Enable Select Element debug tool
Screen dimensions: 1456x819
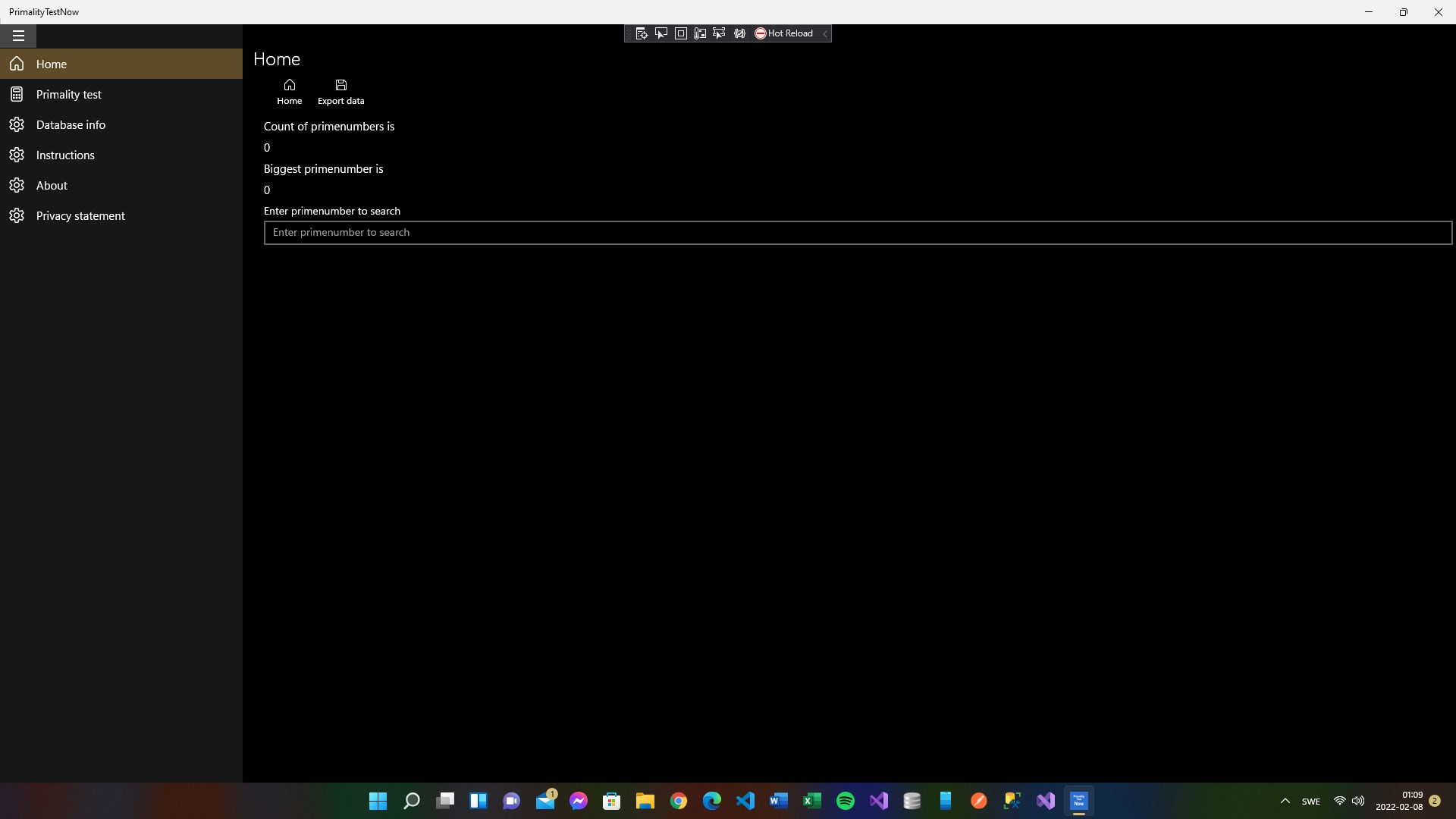click(x=661, y=33)
